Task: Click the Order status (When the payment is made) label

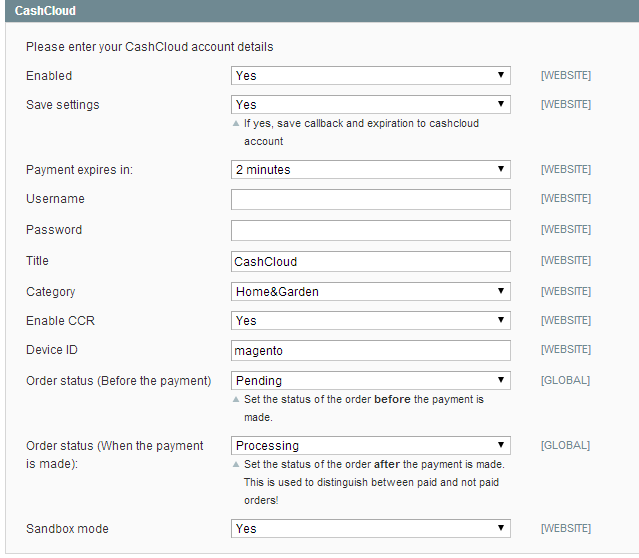Action: (x=115, y=454)
